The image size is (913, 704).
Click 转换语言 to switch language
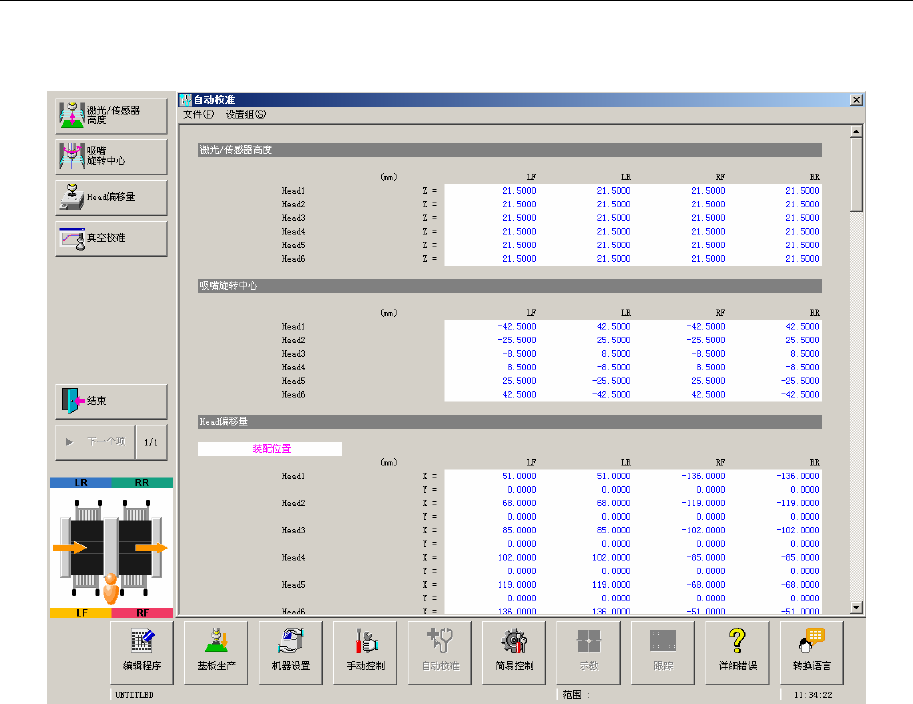pos(811,649)
